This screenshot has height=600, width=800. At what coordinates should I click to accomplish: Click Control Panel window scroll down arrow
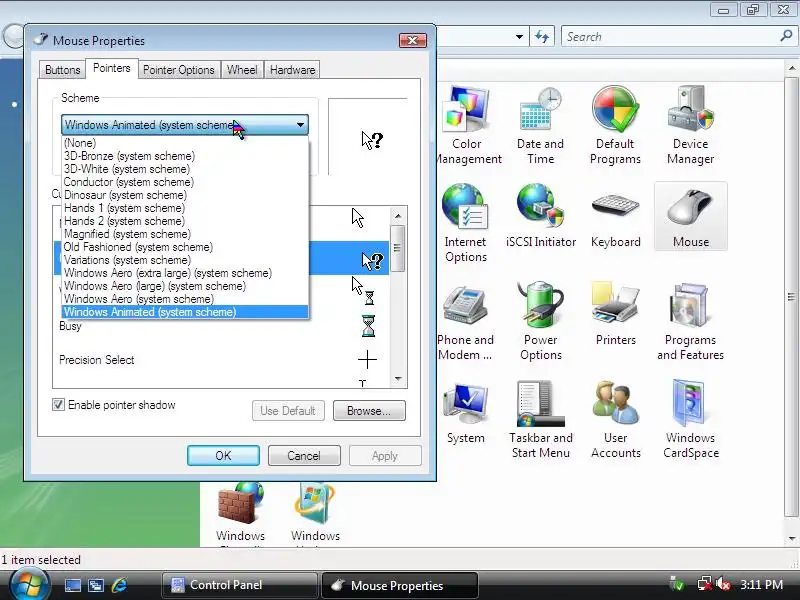pos(792,539)
